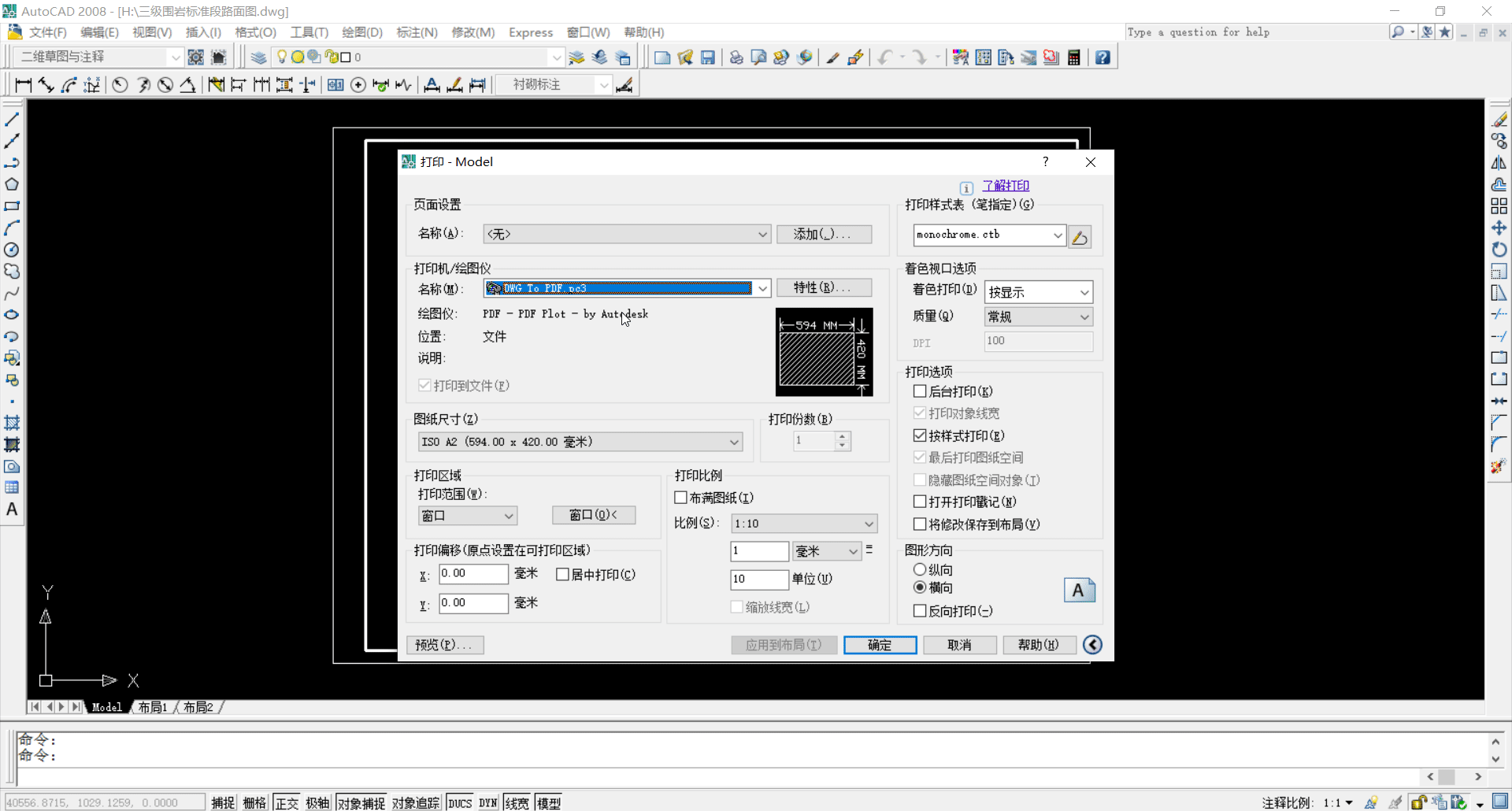Collapse the extra plot options arrow button
This screenshot has height=811, width=1512.
pos(1092,645)
